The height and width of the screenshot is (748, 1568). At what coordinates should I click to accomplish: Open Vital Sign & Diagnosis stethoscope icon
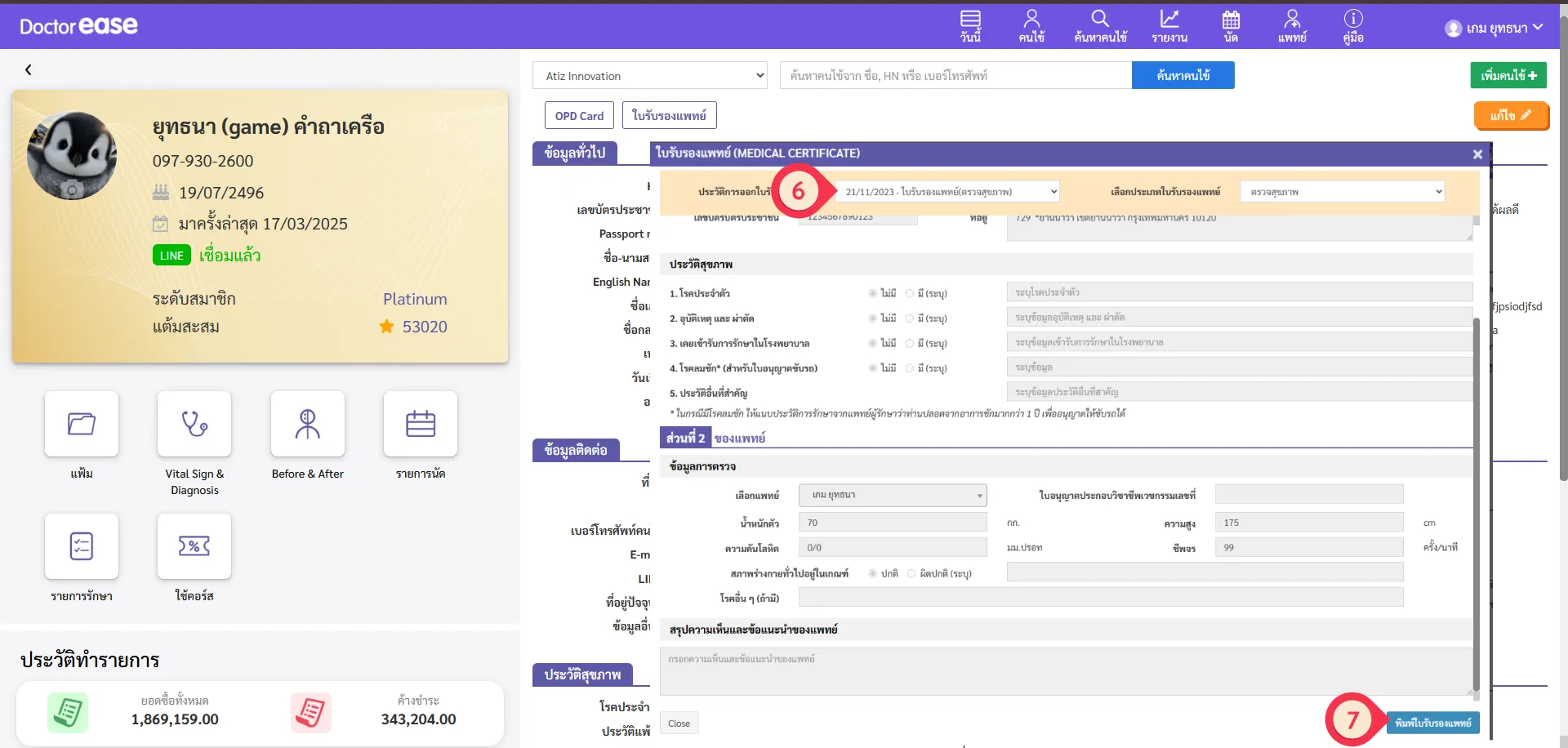[194, 424]
